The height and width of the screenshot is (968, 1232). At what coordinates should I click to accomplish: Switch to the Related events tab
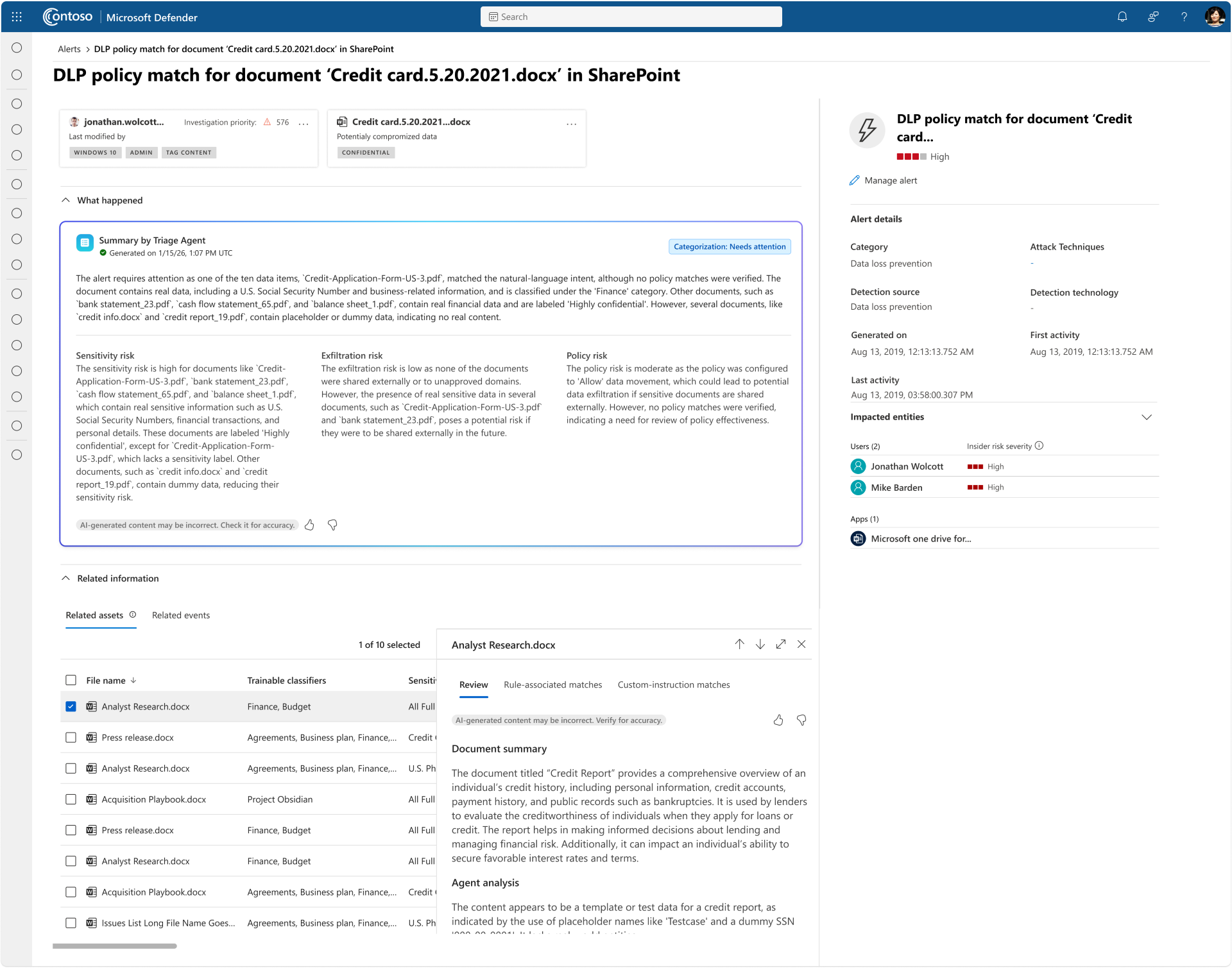point(181,615)
